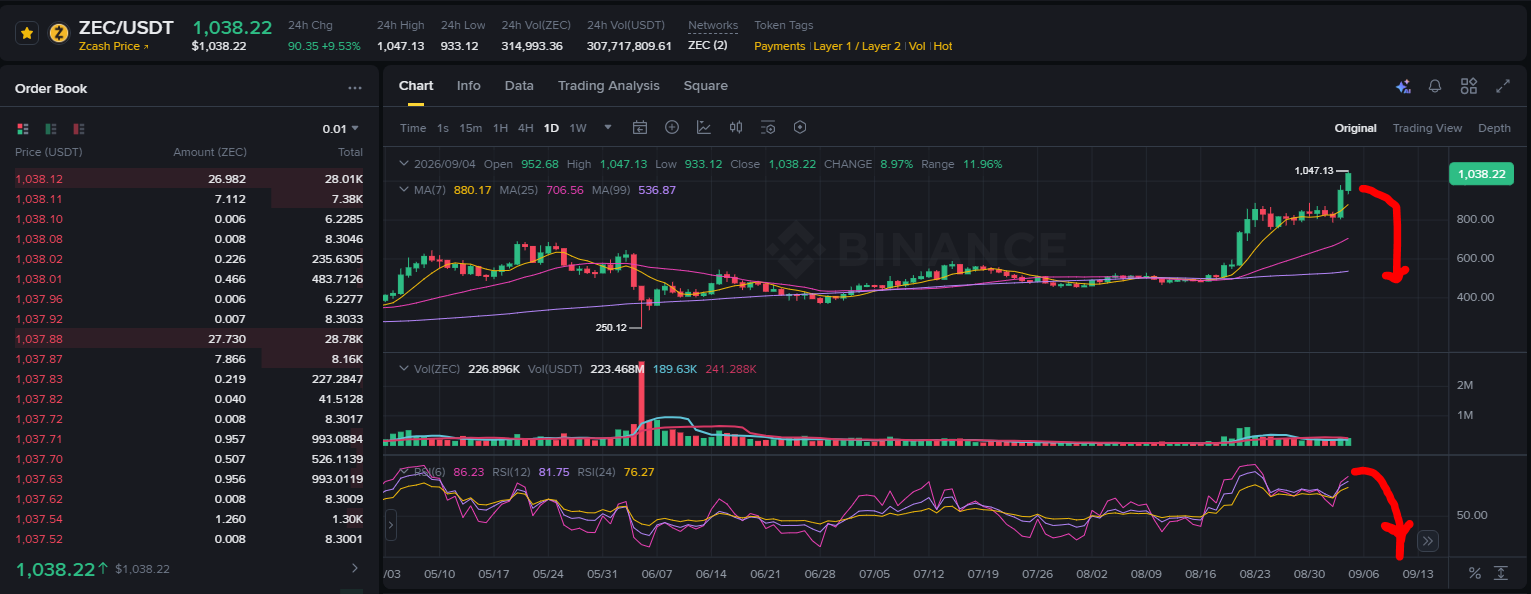Open more time intervals dropdown arrow
The image size is (1531, 594).
(x=608, y=128)
